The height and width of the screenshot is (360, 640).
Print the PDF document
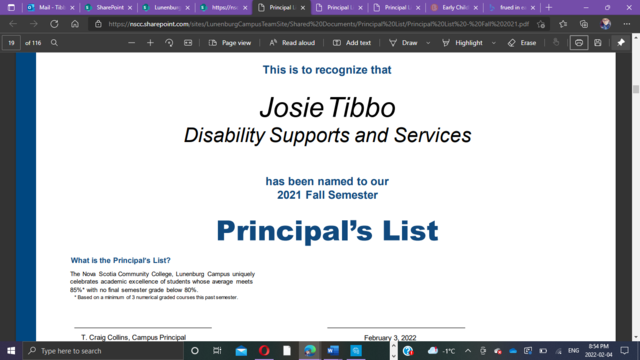[x=579, y=43]
